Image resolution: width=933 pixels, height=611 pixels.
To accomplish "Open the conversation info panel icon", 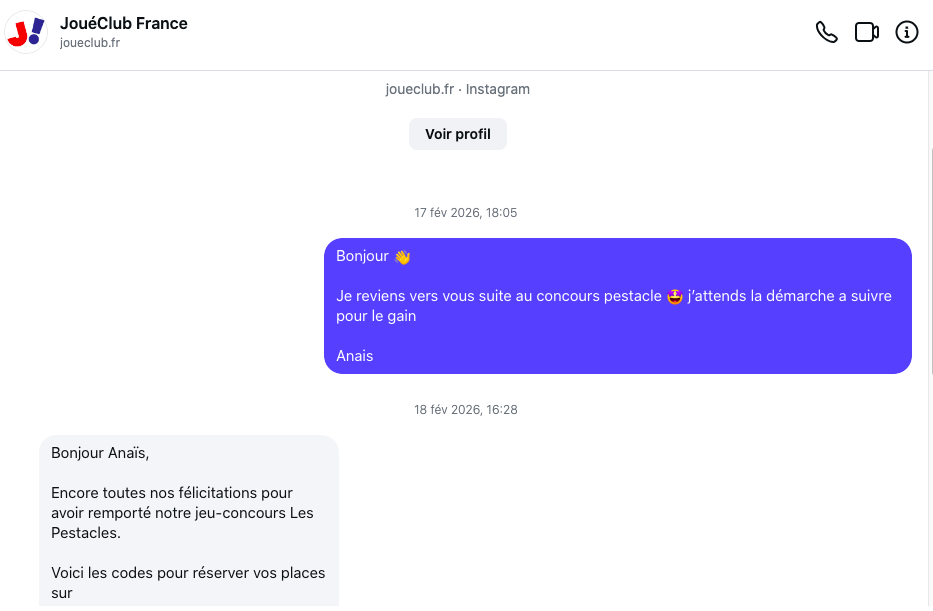I will 906,33.
